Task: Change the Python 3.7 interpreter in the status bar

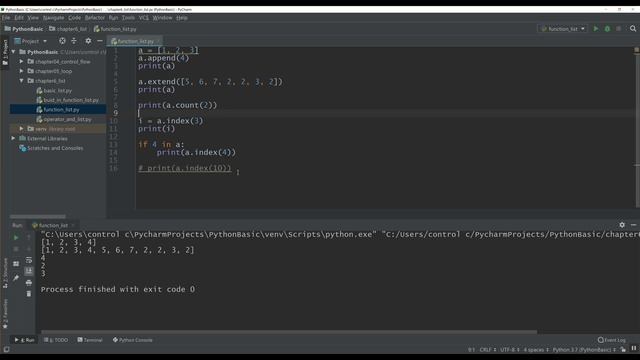Action: 584,350
